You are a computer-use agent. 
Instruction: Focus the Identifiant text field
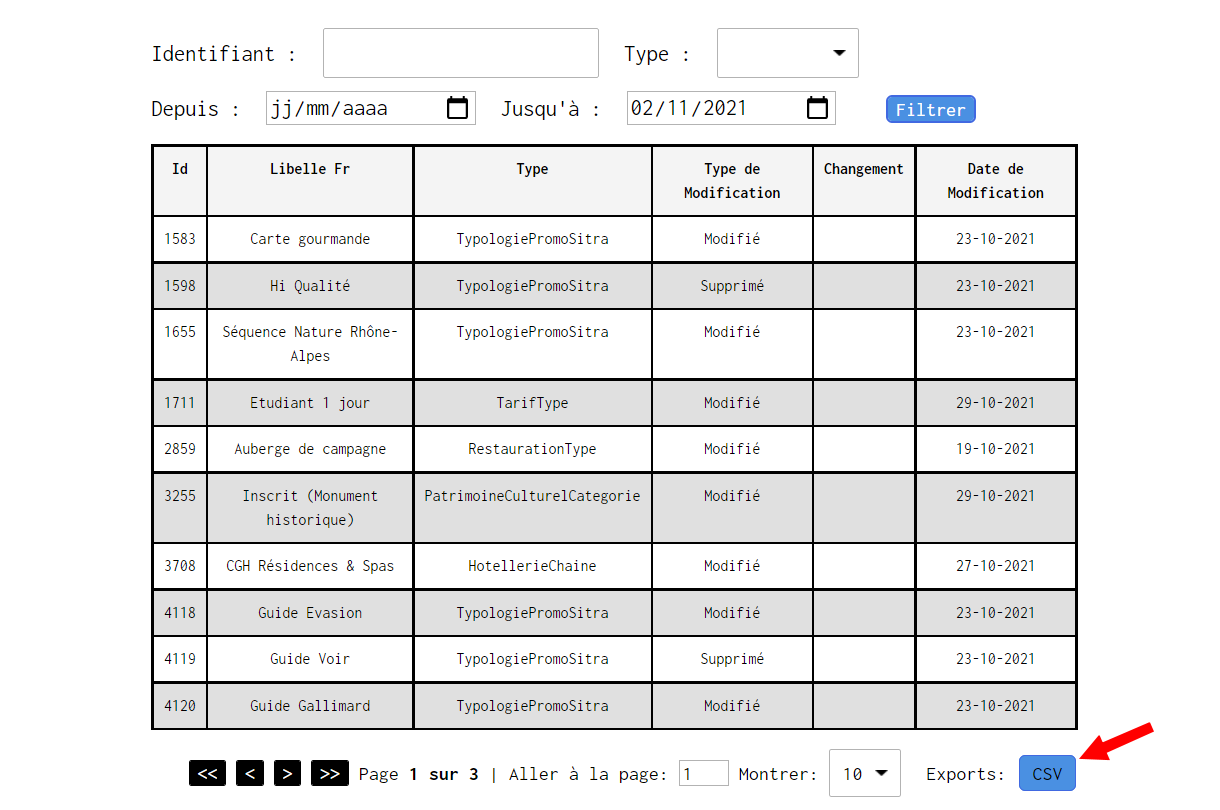click(x=461, y=53)
